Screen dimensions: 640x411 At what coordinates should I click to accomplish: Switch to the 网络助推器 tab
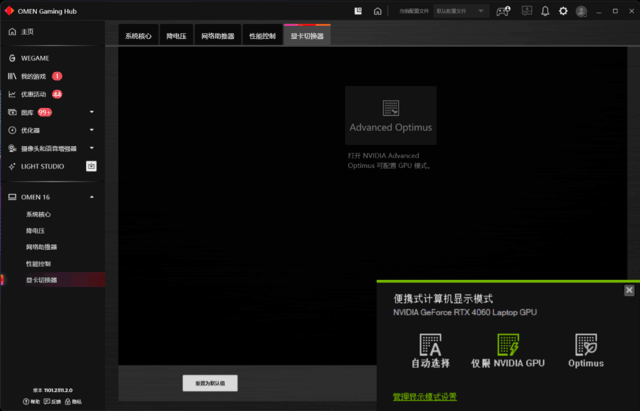click(x=218, y=36)
